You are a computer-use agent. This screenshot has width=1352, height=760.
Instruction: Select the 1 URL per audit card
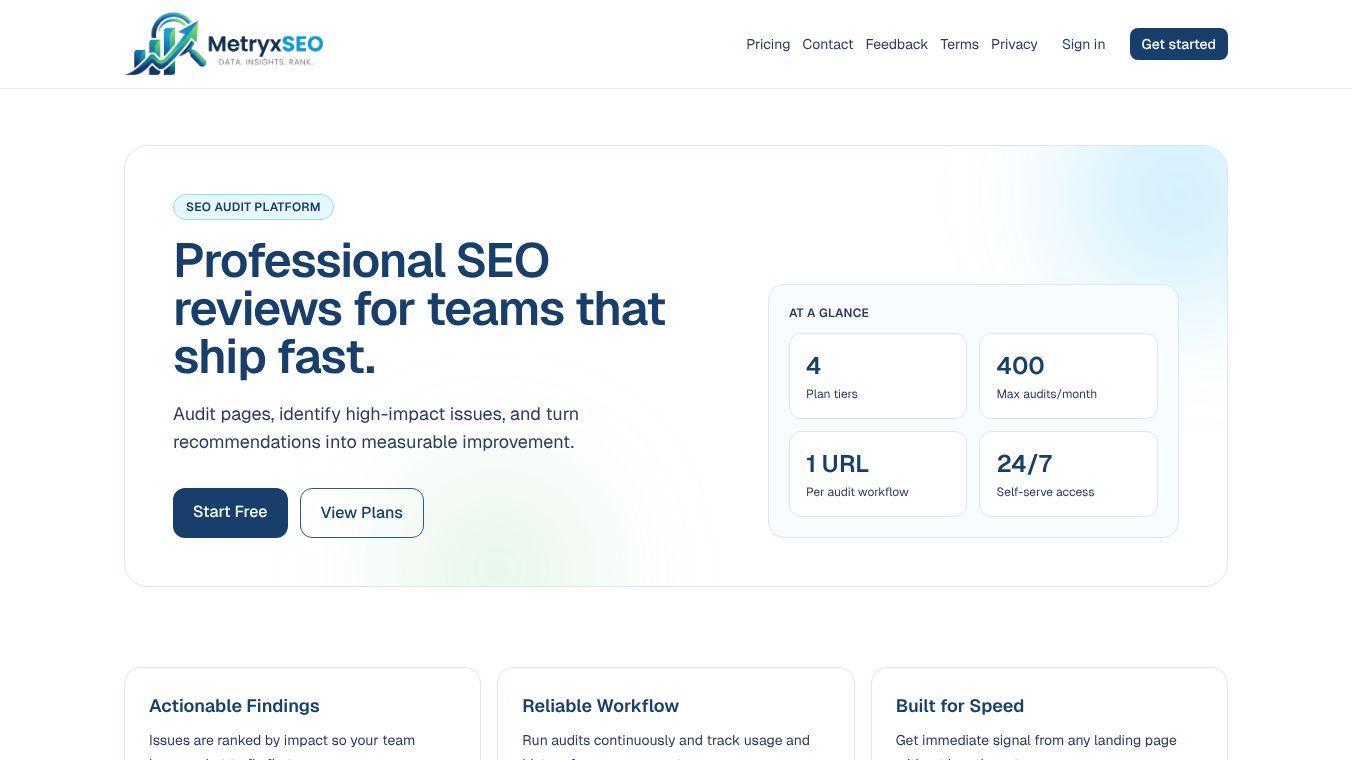[877, 473]
